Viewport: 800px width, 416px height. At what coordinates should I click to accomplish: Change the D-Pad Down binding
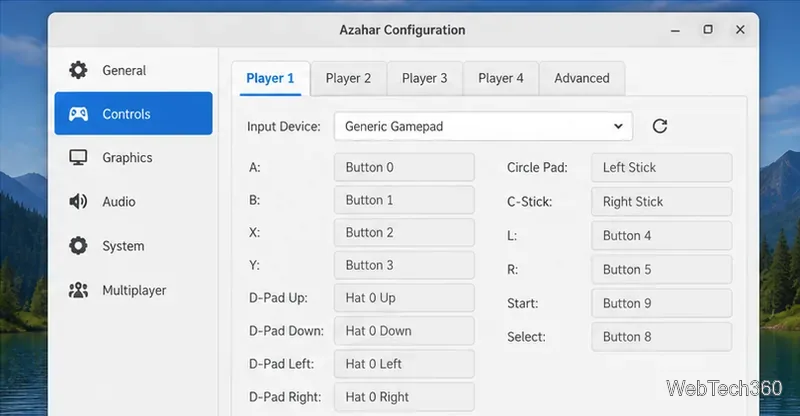pos(404,331)
